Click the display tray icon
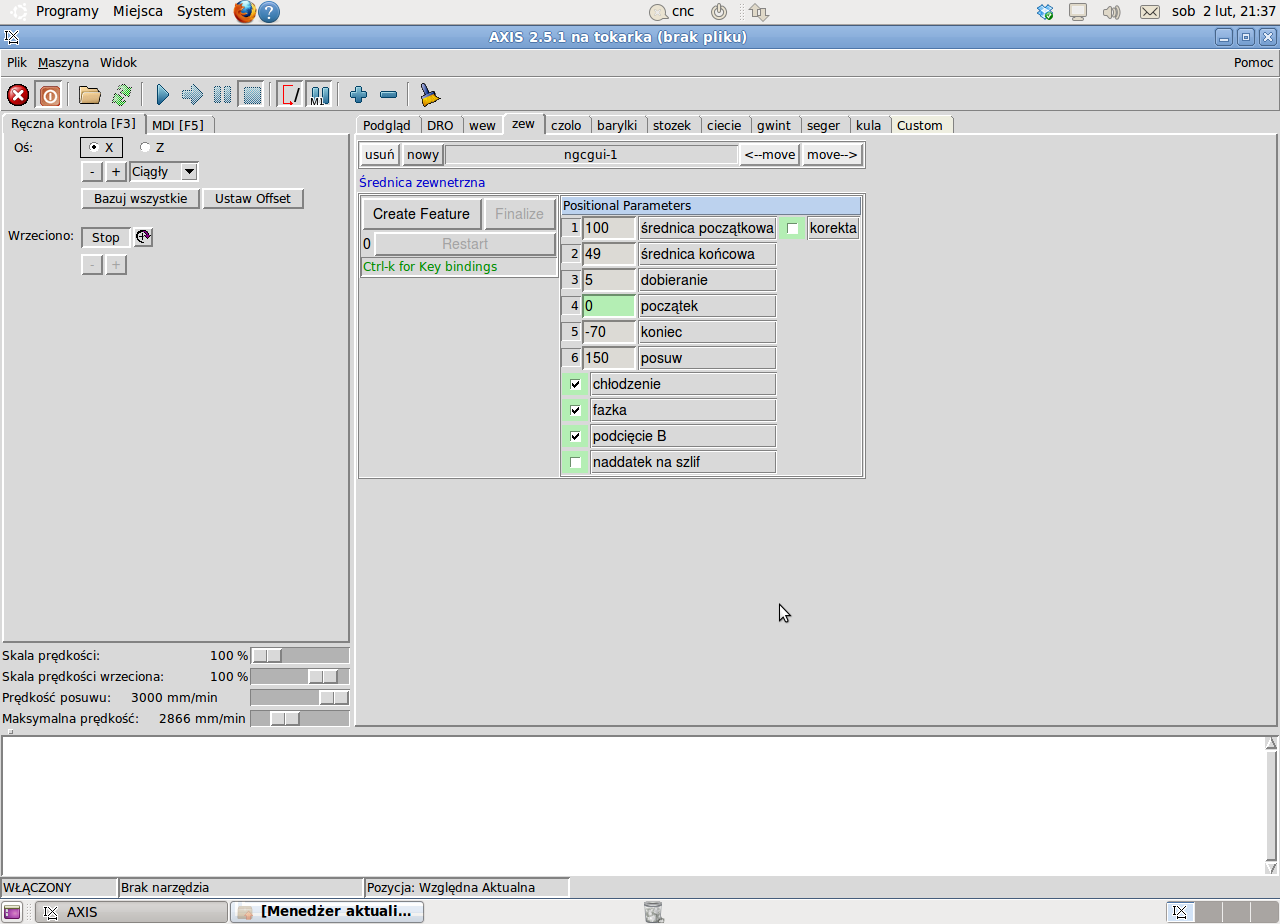1280x924 pixels. 1078,12
